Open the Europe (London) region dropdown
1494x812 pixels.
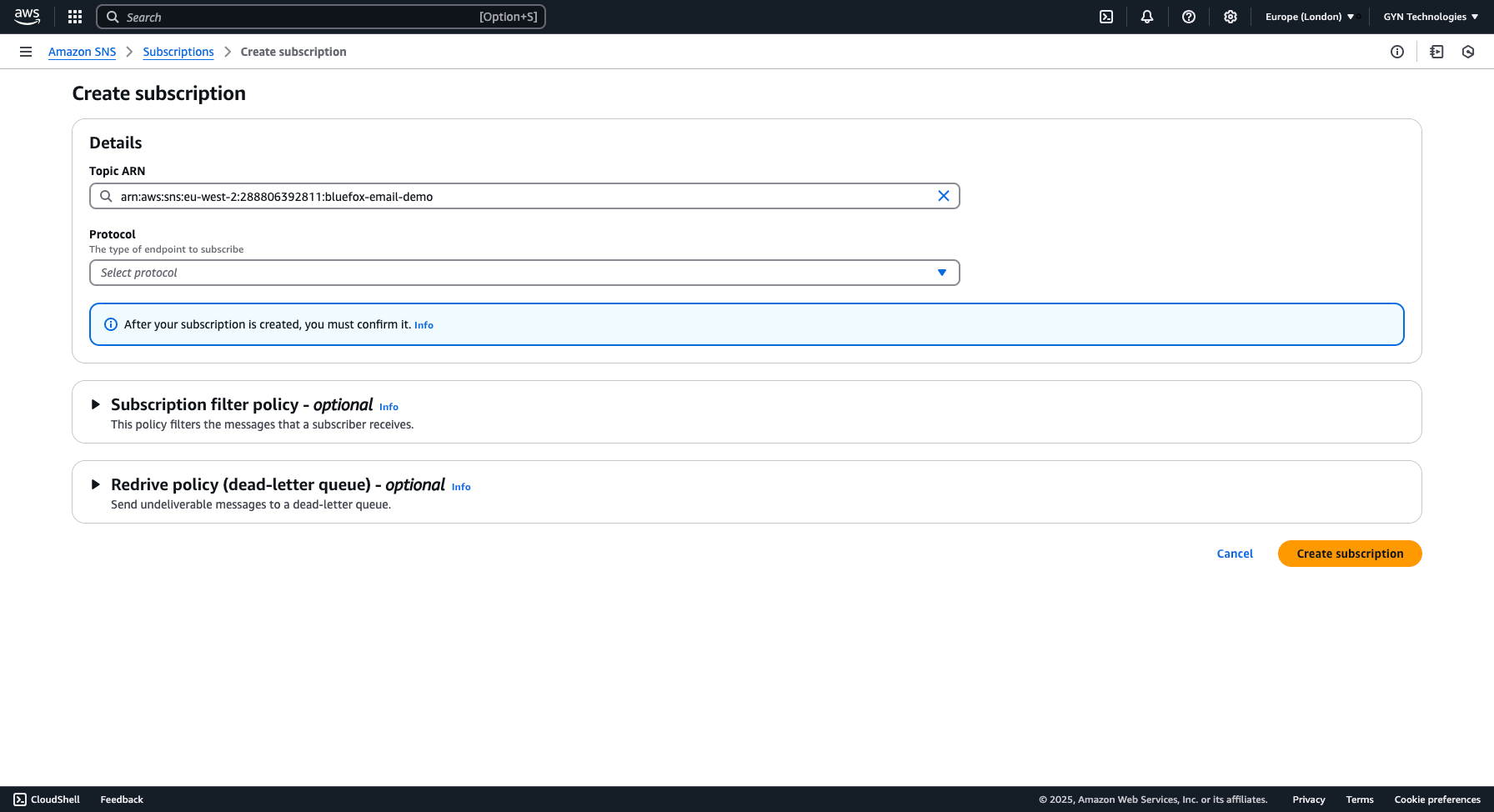pyautogui.click(x=1311, y=17)
